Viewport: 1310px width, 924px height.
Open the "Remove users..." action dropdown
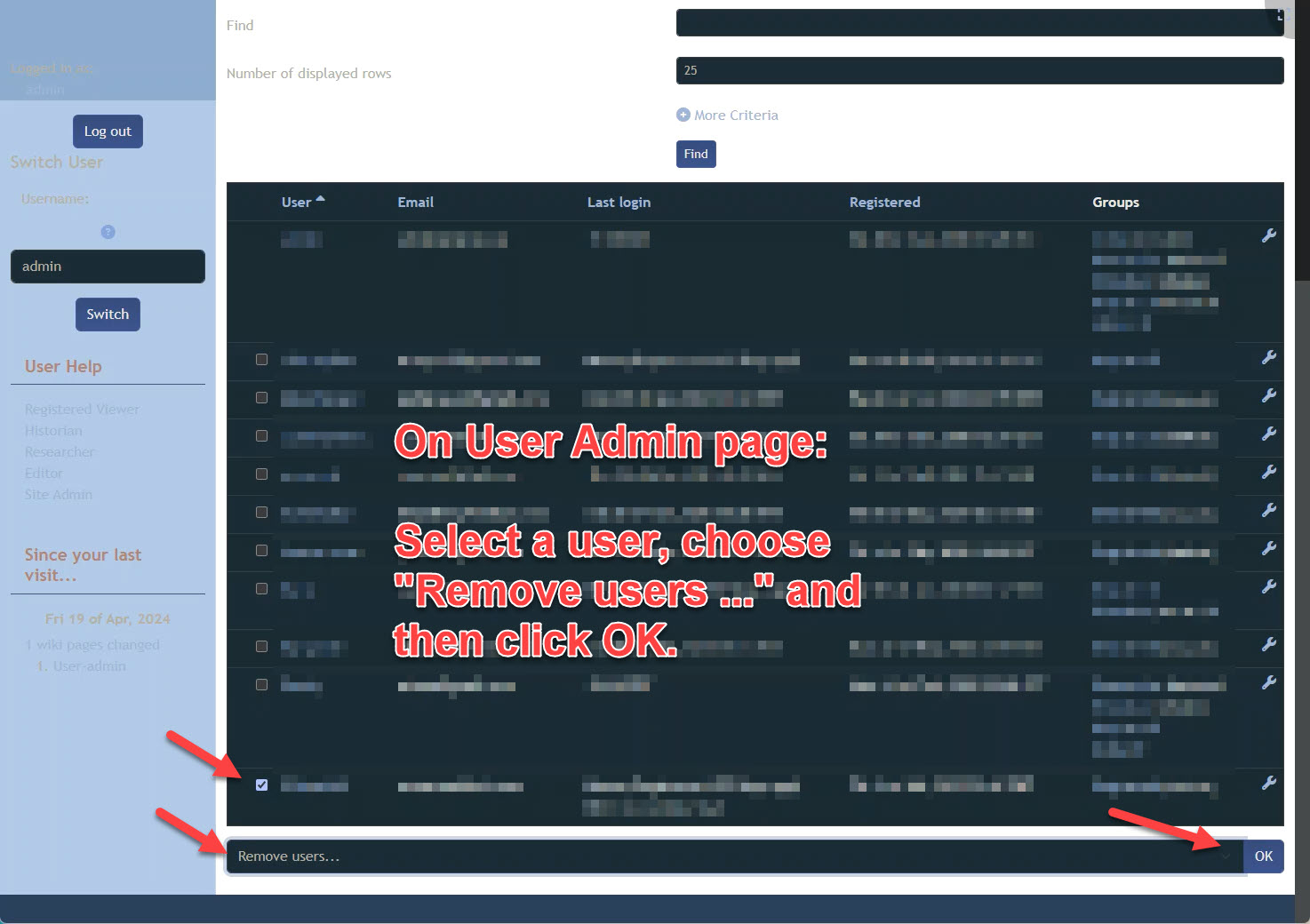(x=734, y=856)
